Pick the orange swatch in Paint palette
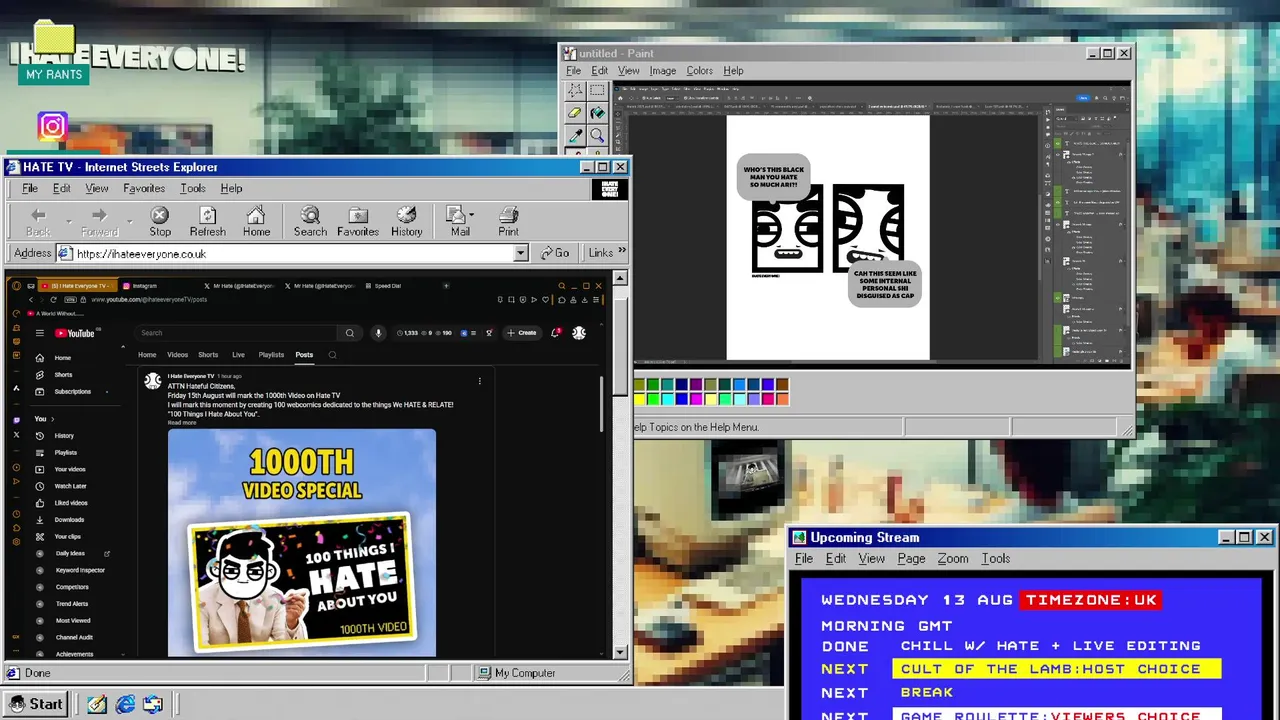 click(782, 399)
